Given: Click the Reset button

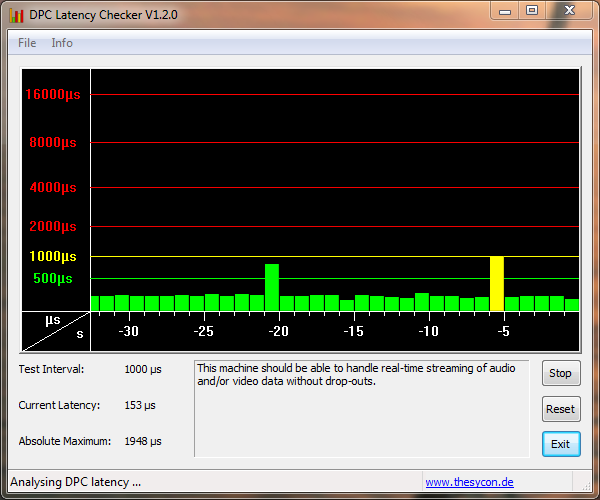Looking at the screenshot, I should pos(561,409).
